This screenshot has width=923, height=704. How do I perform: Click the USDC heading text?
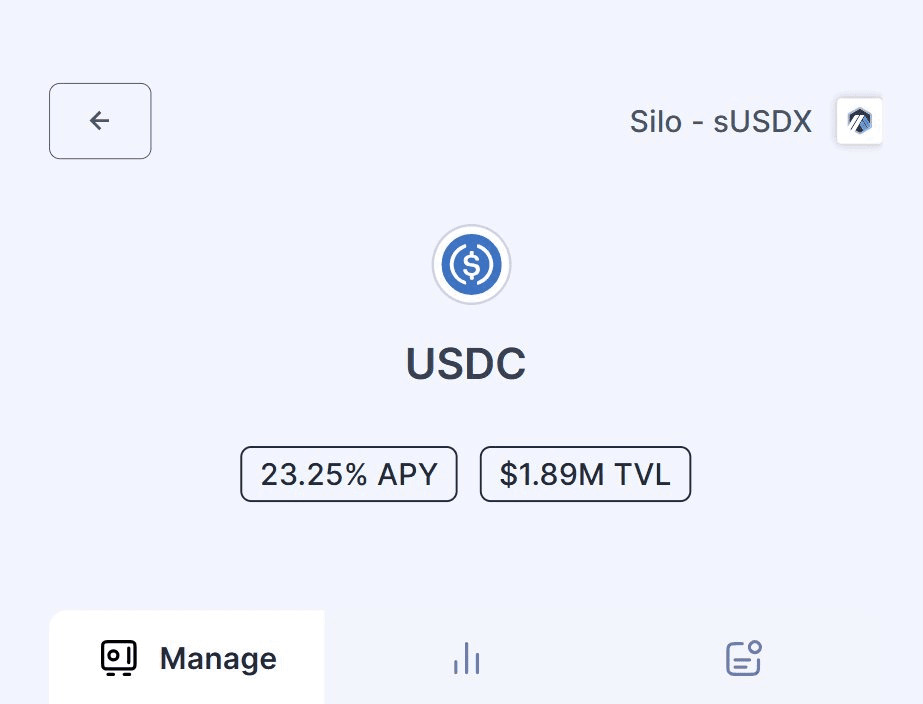pos(466,365)
